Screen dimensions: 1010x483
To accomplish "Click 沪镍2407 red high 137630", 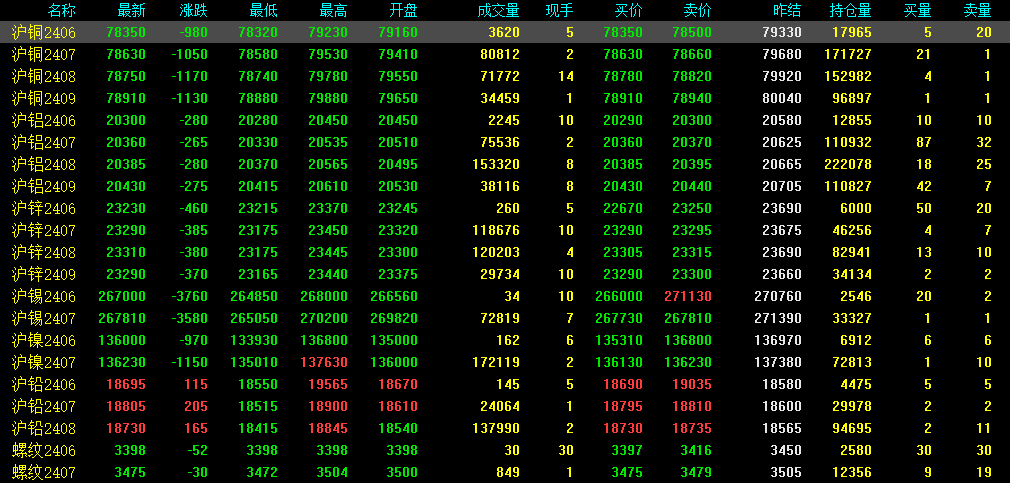I will 324,363.
